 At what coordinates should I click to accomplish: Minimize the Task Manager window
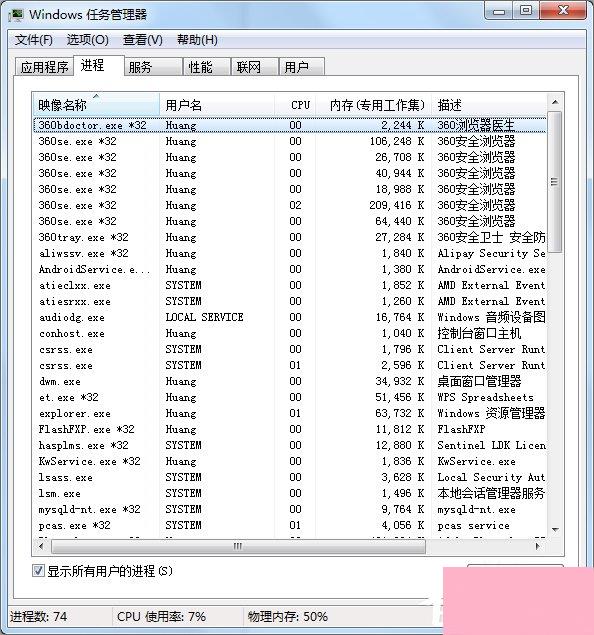[x=499, y=11]
